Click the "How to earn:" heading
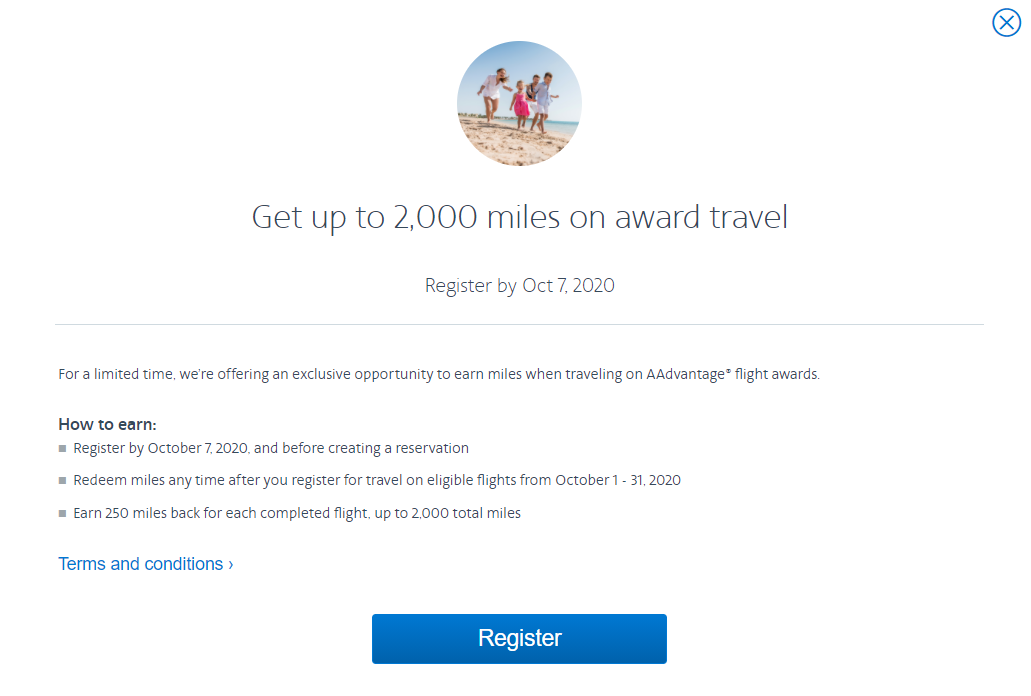The image size is (1031, 696). [x=107, y=424]
